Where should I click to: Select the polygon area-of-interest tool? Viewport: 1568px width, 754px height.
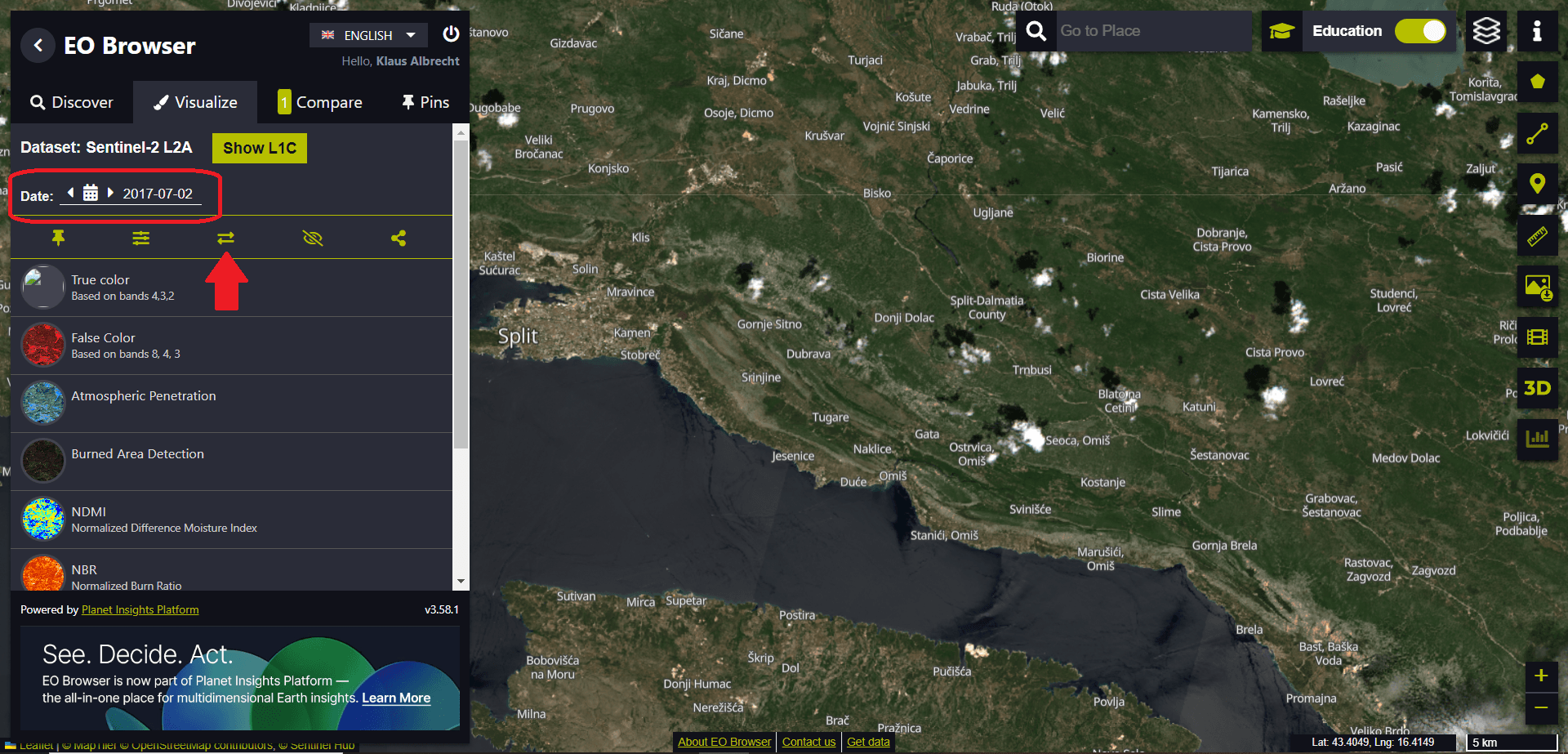(x=1537, y=82)
